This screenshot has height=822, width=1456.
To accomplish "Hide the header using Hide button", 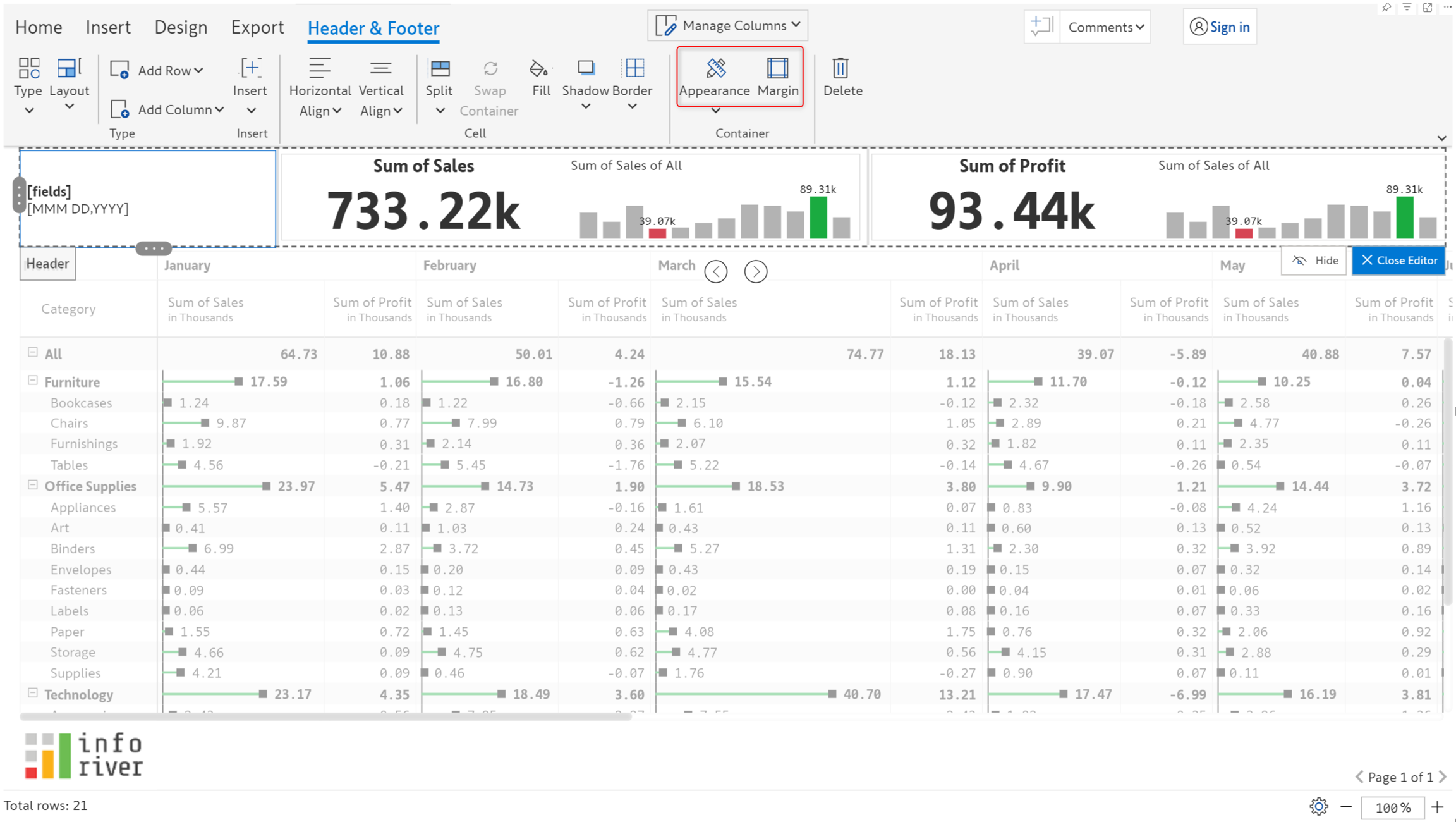I will click(1314, 261).
